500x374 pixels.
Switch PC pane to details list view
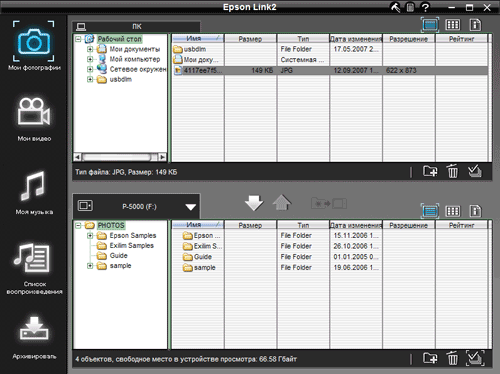click(430, 25)
